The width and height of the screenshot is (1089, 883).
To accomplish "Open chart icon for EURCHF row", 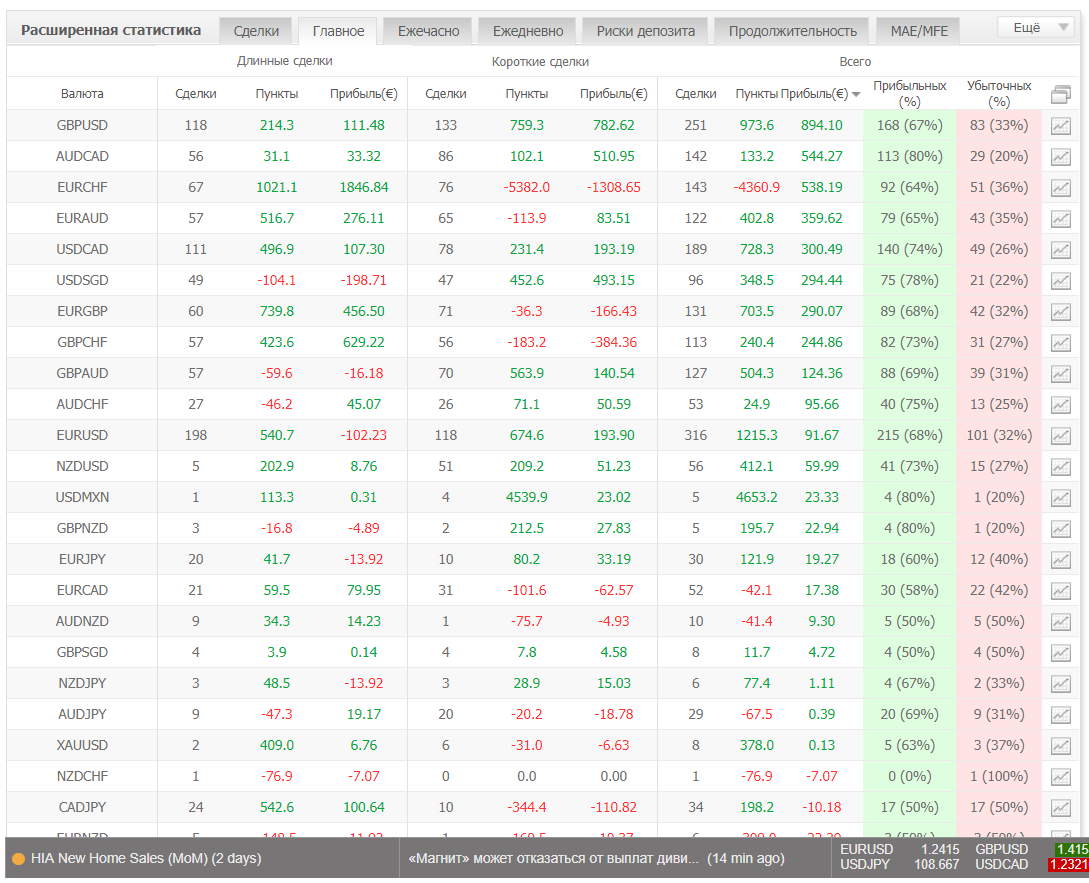I will pos(1060,188).
